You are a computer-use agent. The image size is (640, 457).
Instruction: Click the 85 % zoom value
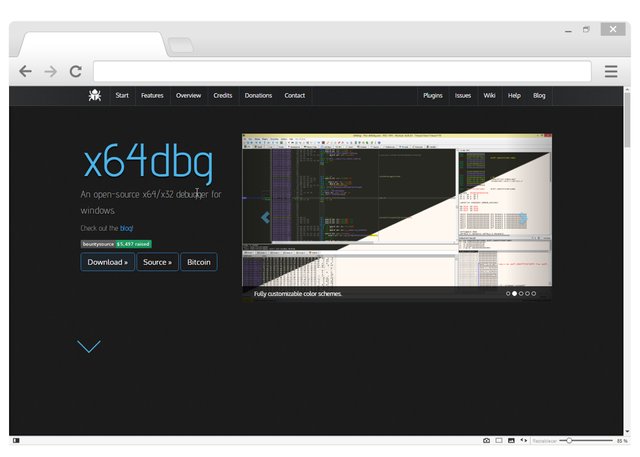622,441
